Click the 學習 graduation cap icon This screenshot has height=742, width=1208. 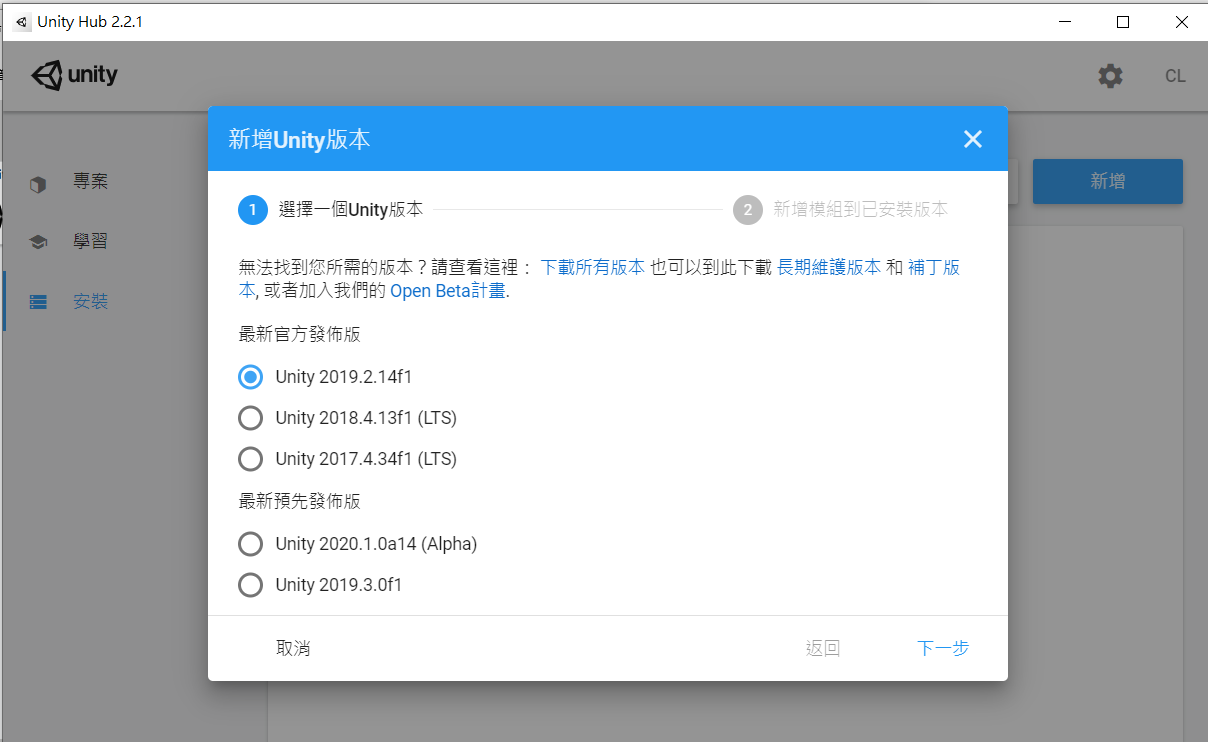[x=38, y=242]
